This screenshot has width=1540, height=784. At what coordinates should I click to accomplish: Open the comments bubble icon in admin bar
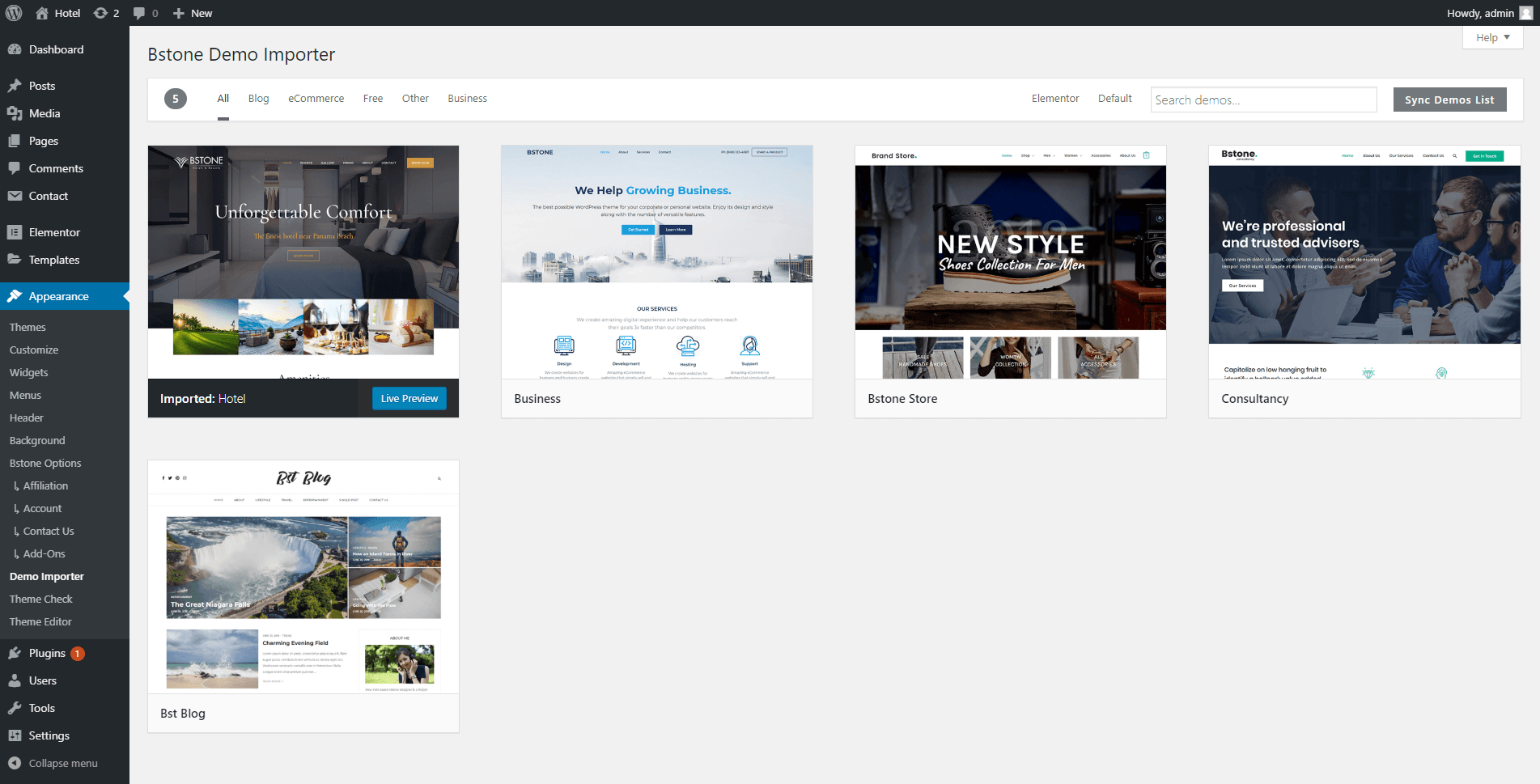pos(139,13)
